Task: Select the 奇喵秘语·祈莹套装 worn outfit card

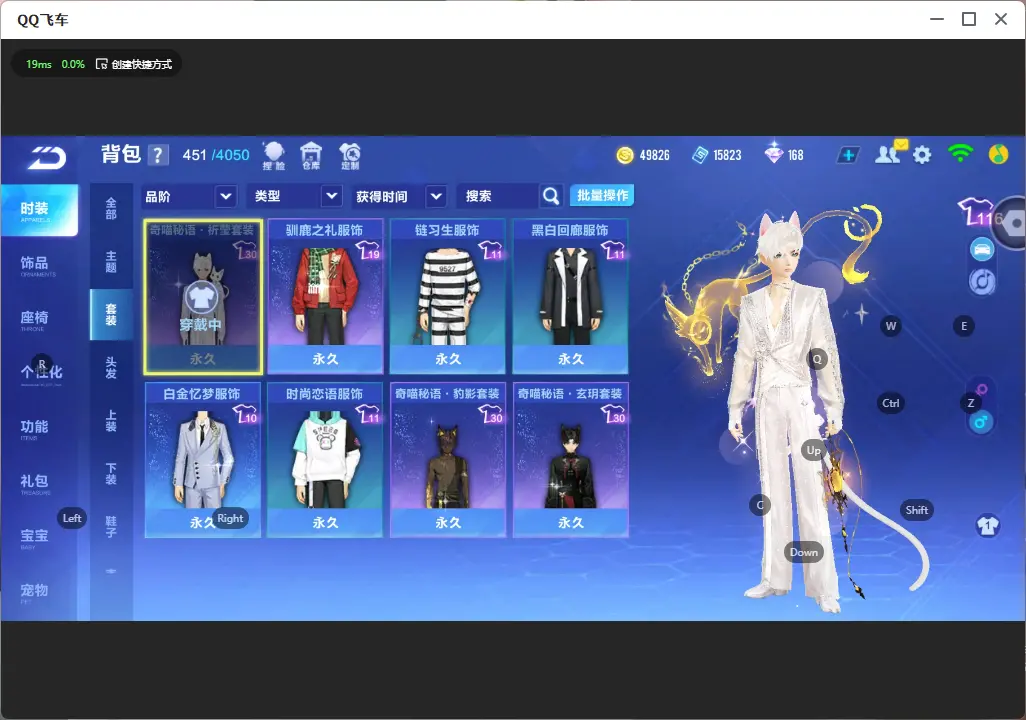Action: click(x=203, y=297)
